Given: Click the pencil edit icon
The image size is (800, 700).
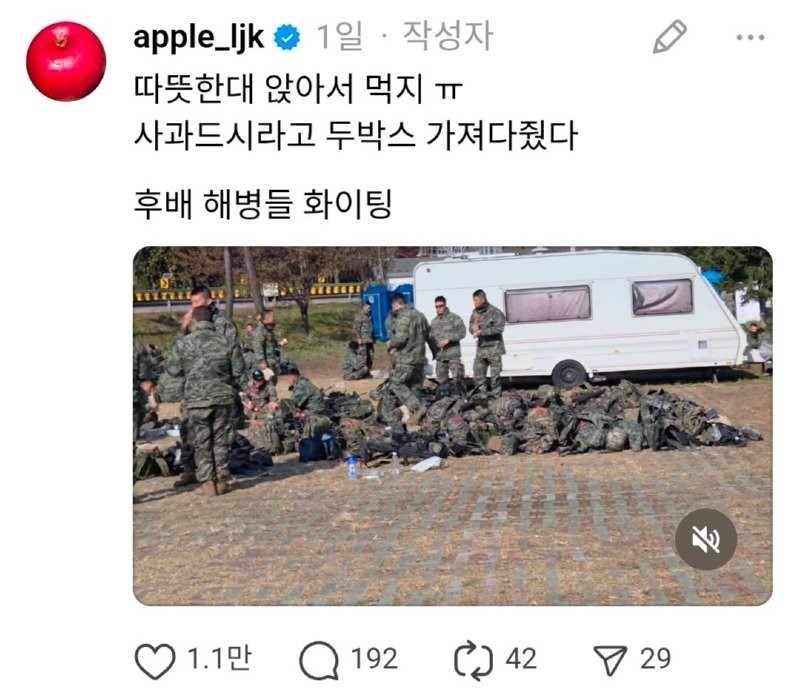Looking at the screenshot, I should (669, 37).
